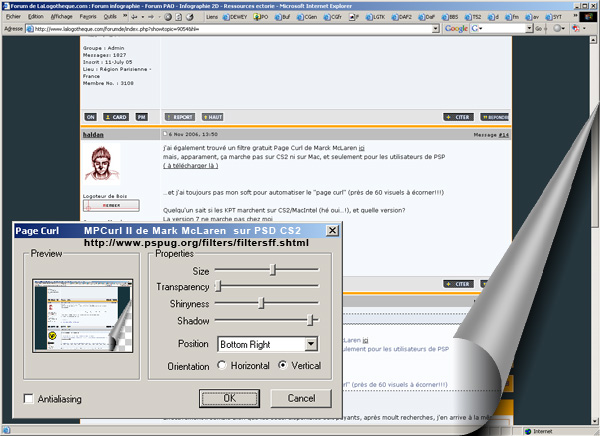This screenshot has width=600, height=436.
Task: Open the Outils menu
Action: pyautogui.click(x=110, y=16)
